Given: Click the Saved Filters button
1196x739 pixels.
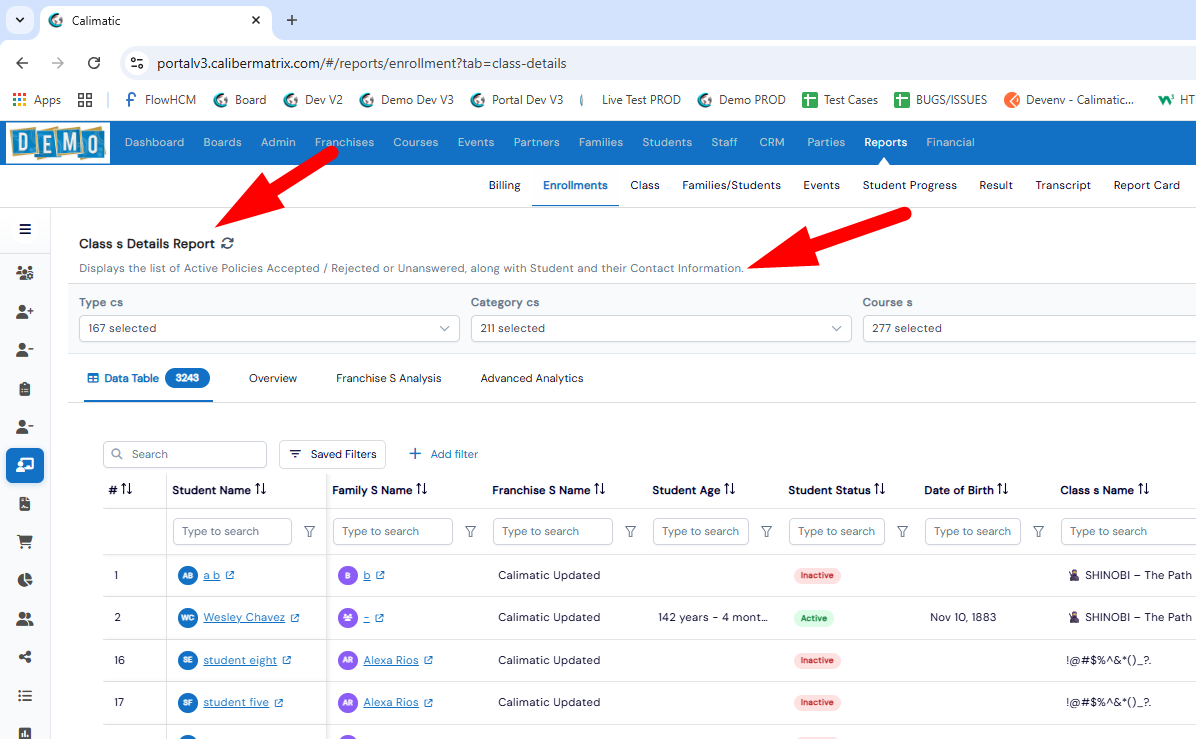Looking at the screenshot, I should pos(333,455).
